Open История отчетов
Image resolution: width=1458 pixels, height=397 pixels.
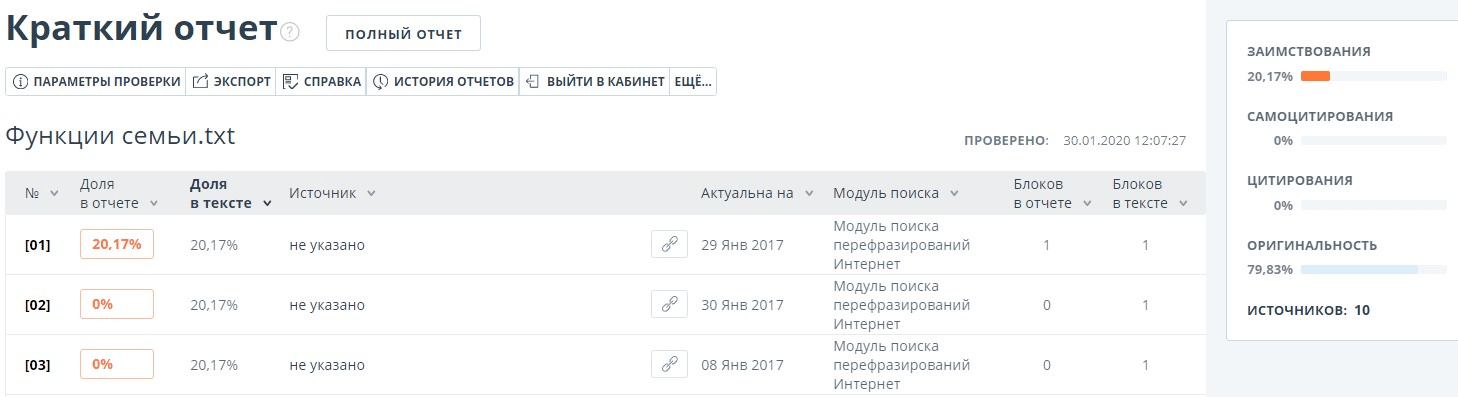[x=443, y=82]
